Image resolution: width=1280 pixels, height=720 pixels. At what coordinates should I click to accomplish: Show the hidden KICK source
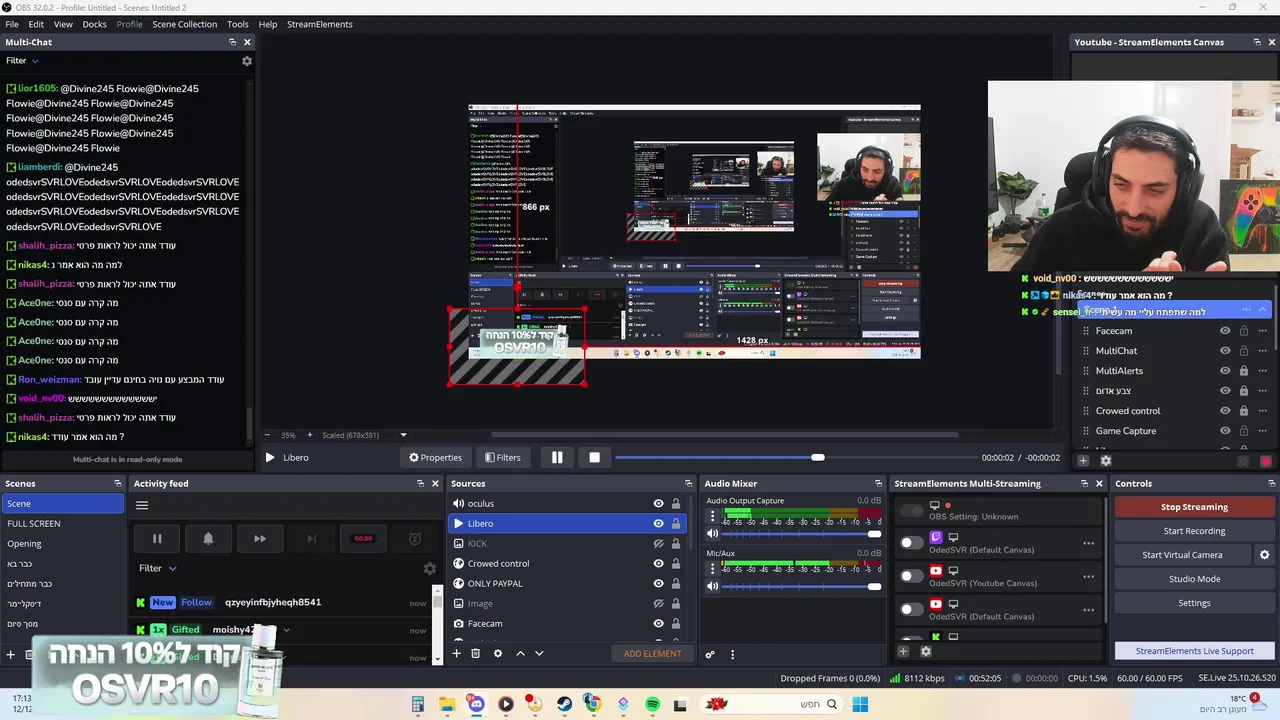(658, 544)
